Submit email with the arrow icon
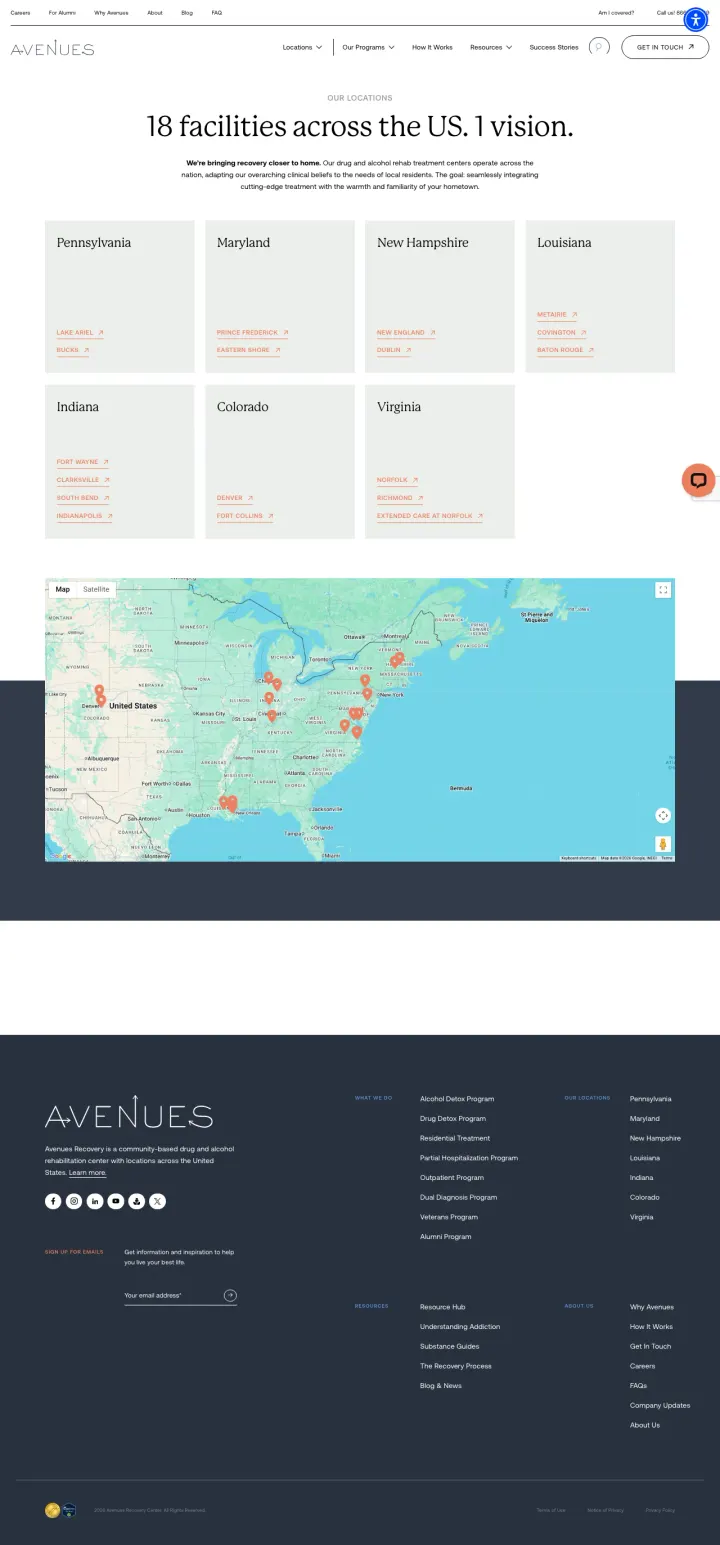 (231, 1295)
